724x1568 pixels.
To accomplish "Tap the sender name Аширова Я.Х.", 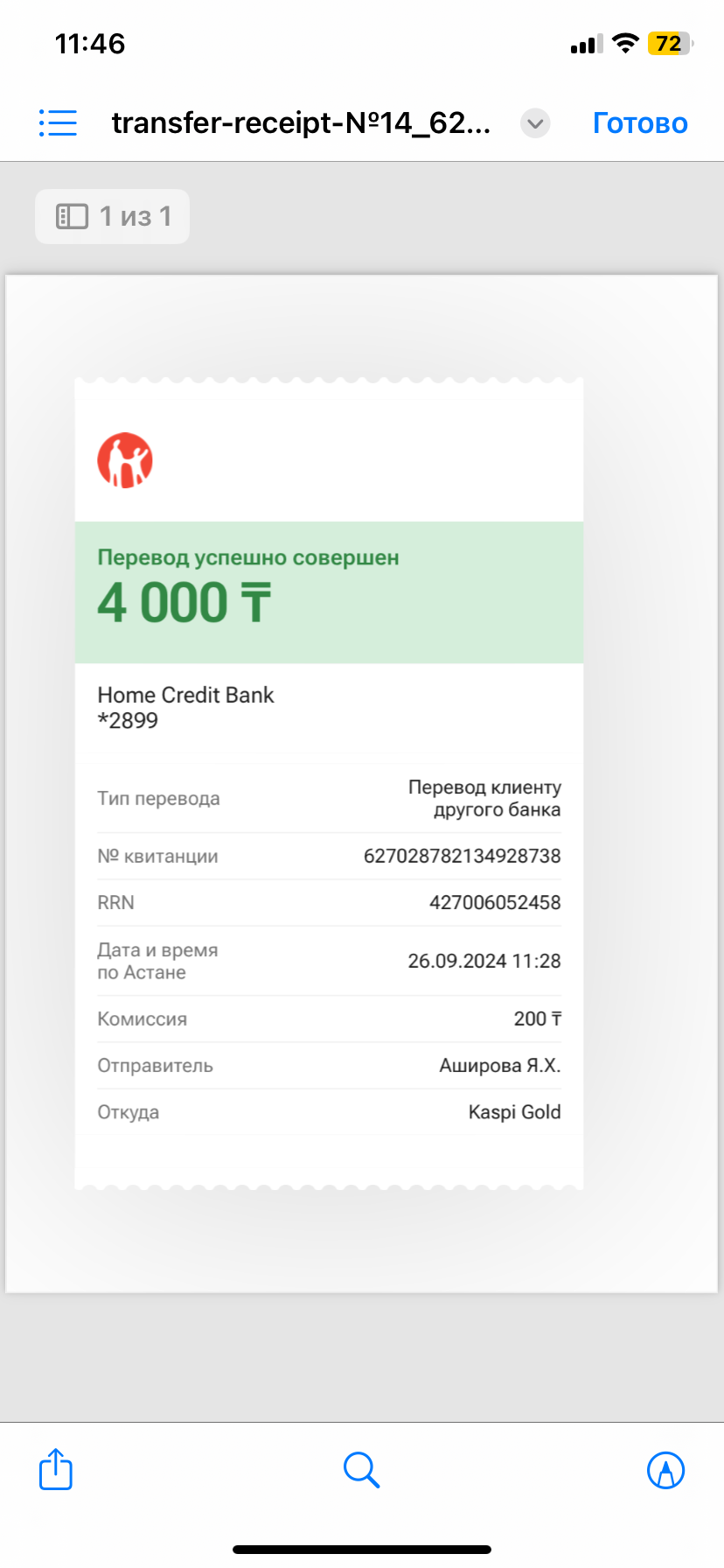I will tap(499, 1066).
